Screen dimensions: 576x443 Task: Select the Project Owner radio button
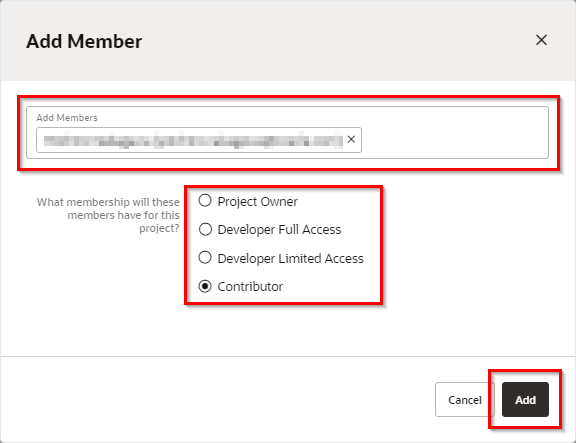[205, 201]
